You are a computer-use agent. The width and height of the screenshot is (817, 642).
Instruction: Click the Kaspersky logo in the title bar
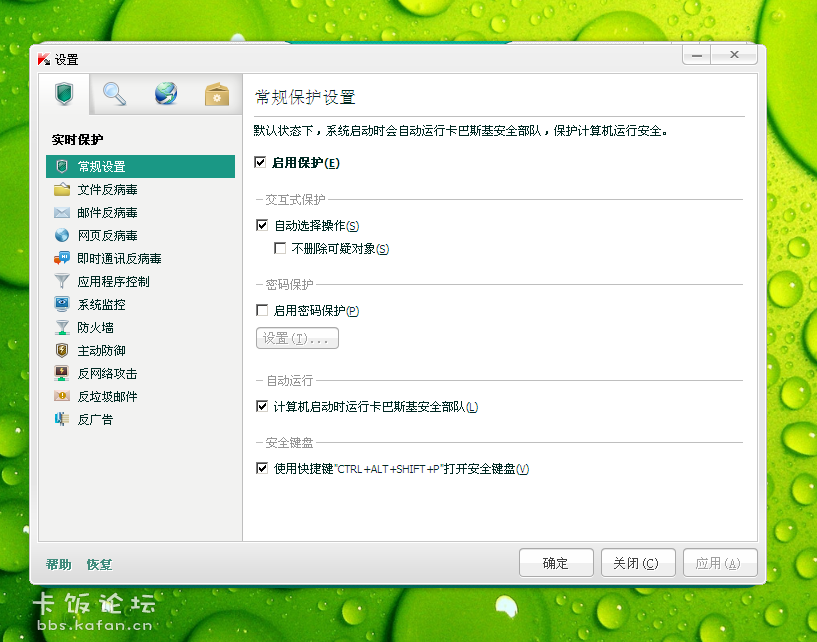click(x=44, y=59)
